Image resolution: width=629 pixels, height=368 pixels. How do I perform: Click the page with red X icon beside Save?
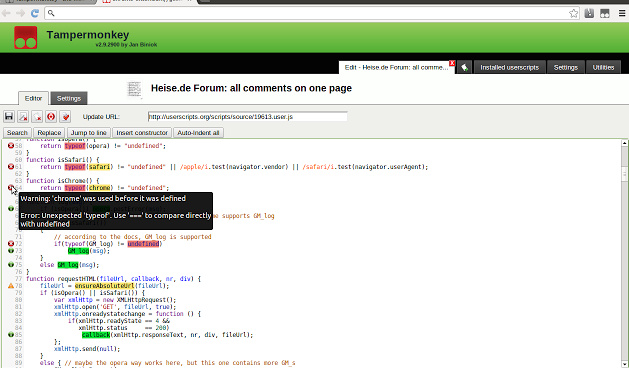coord(23,117)
